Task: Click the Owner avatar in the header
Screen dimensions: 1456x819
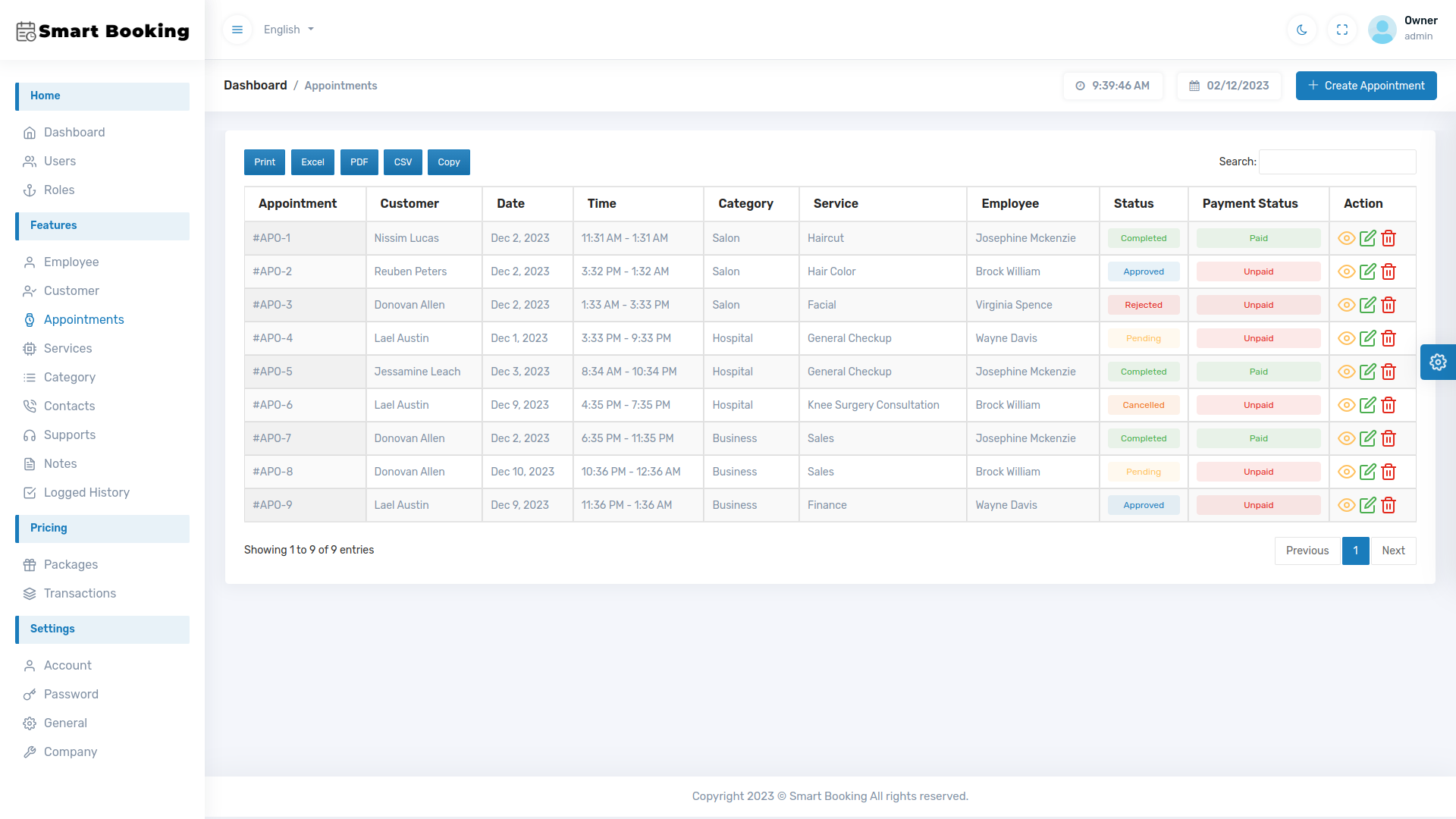Action: [x=1382, y=30]
